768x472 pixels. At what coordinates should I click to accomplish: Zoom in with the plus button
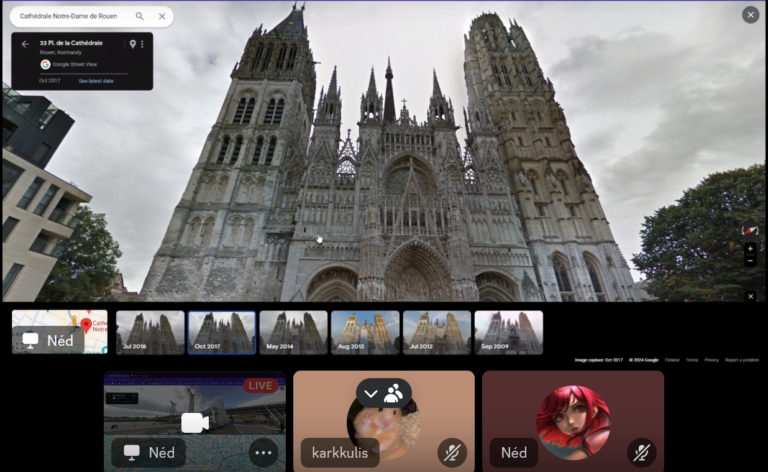(750, 248)
